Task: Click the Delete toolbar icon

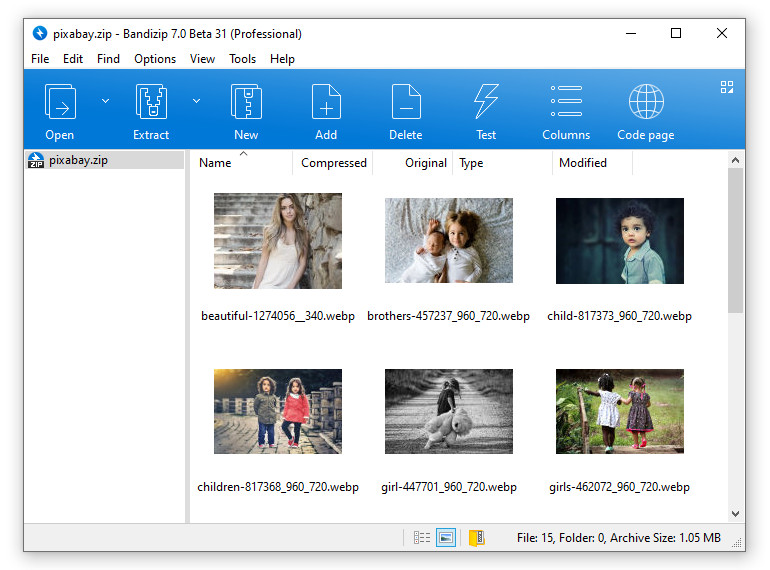Action: click(x=405, y=102)
